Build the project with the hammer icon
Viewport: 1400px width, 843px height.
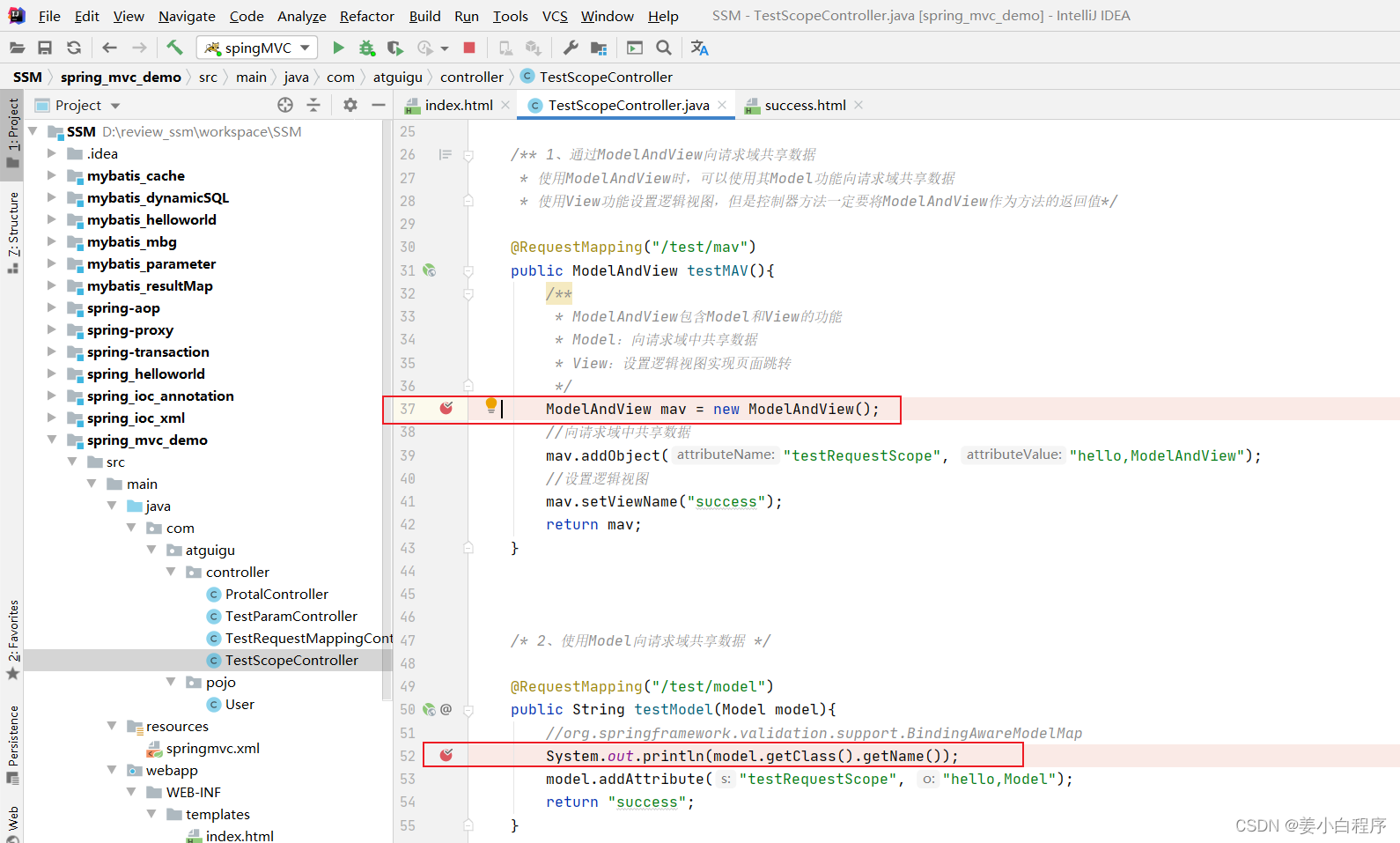coord(174,48)
